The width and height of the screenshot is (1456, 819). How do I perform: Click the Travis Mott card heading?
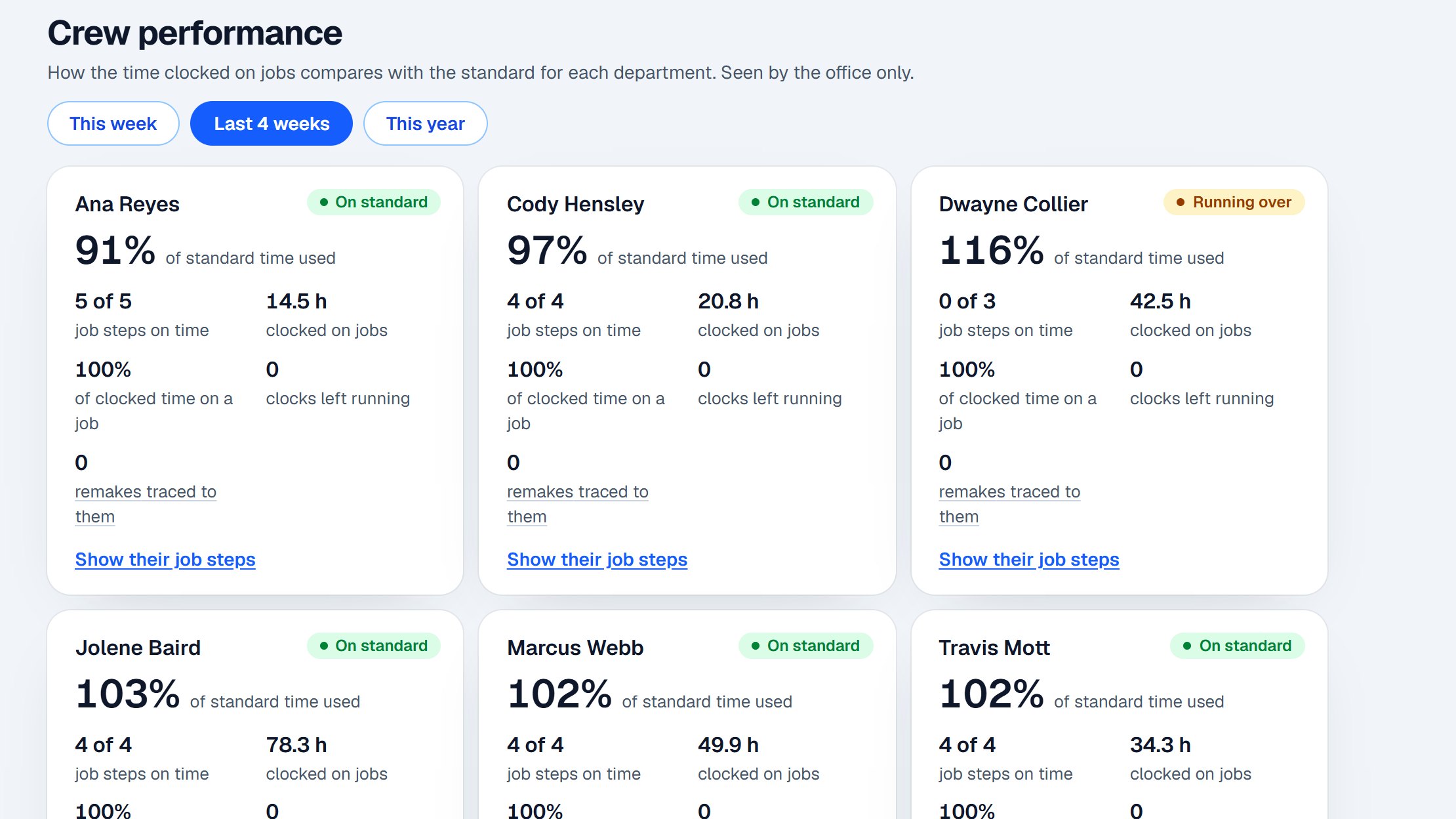tap(994, 648)
